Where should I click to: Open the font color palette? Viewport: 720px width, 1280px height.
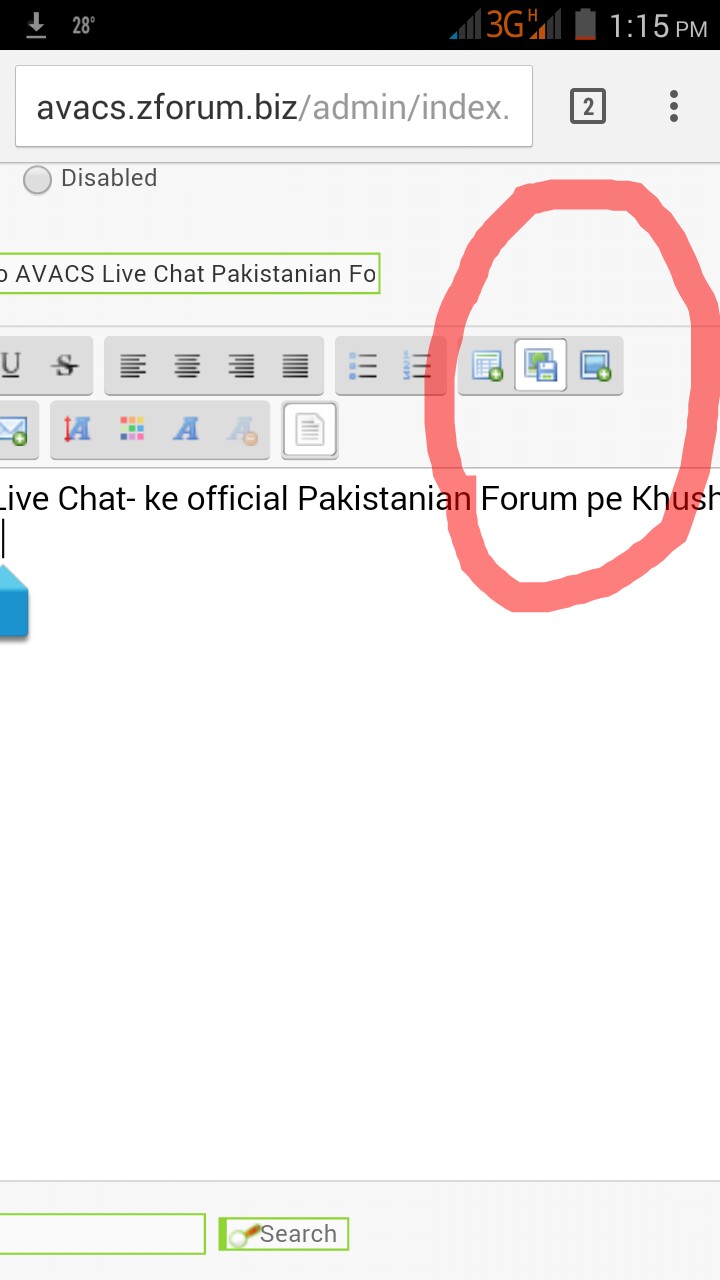[132, 430]
